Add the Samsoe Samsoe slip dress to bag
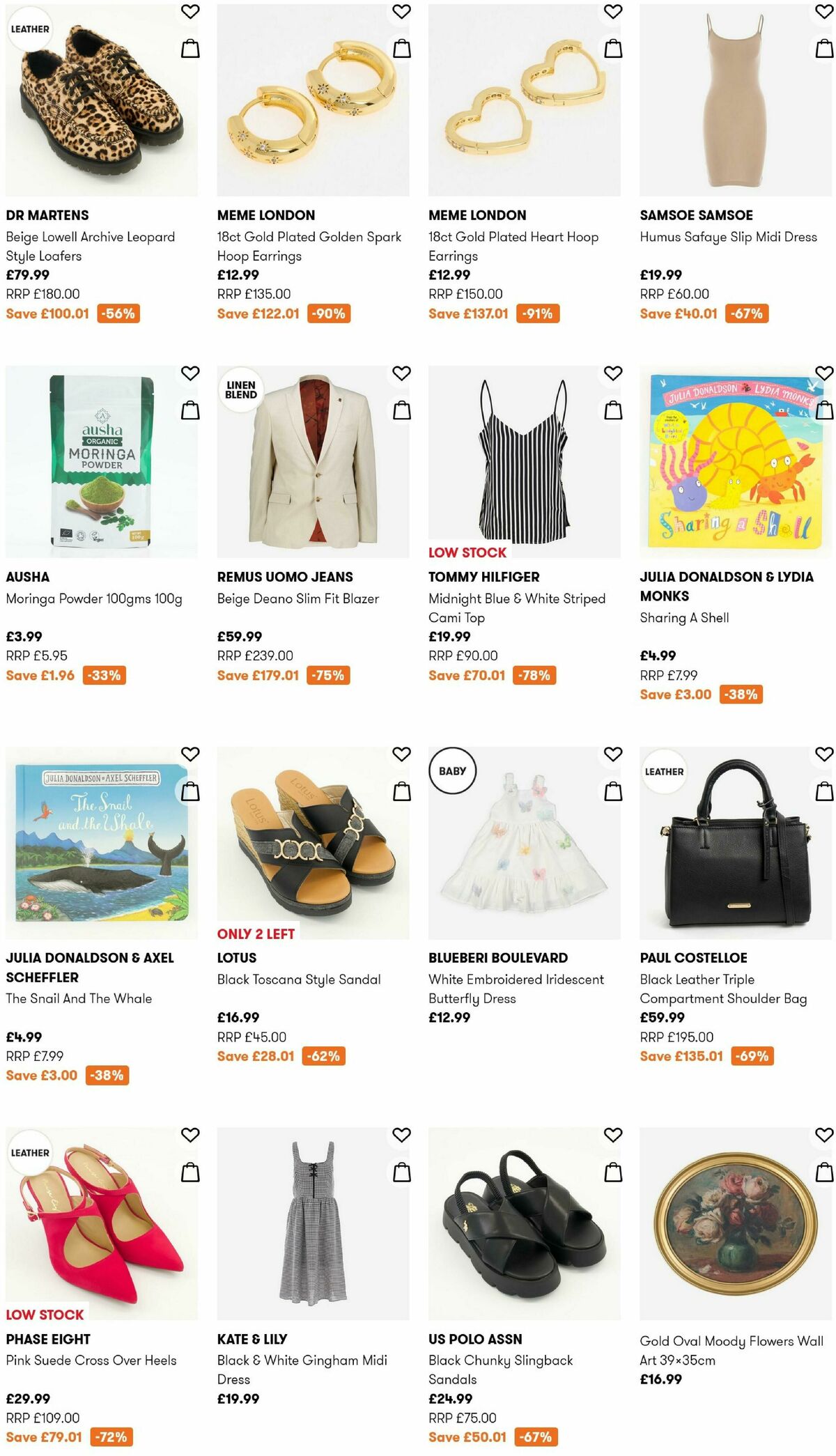836x1456 pixels. 823,47
